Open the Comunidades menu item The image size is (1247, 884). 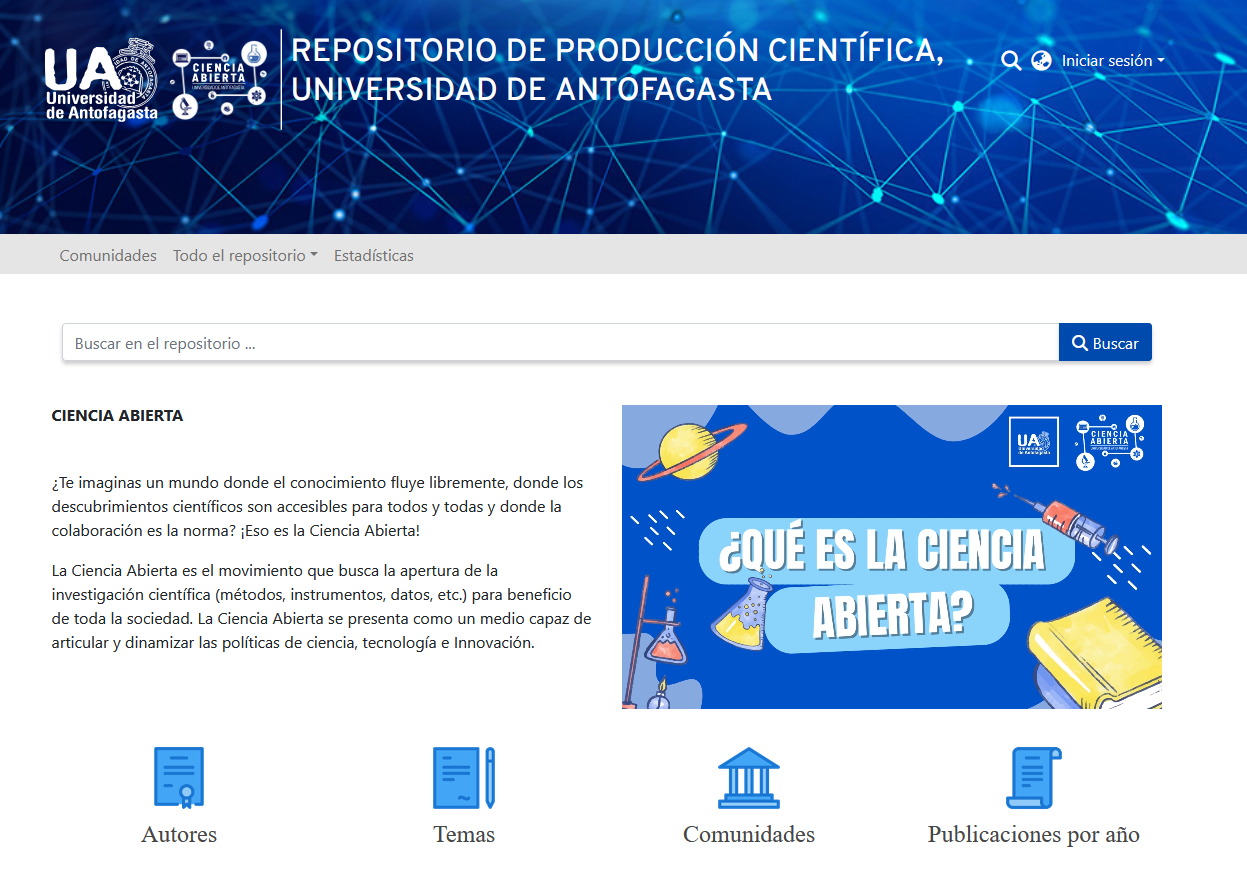pos(108,255)
